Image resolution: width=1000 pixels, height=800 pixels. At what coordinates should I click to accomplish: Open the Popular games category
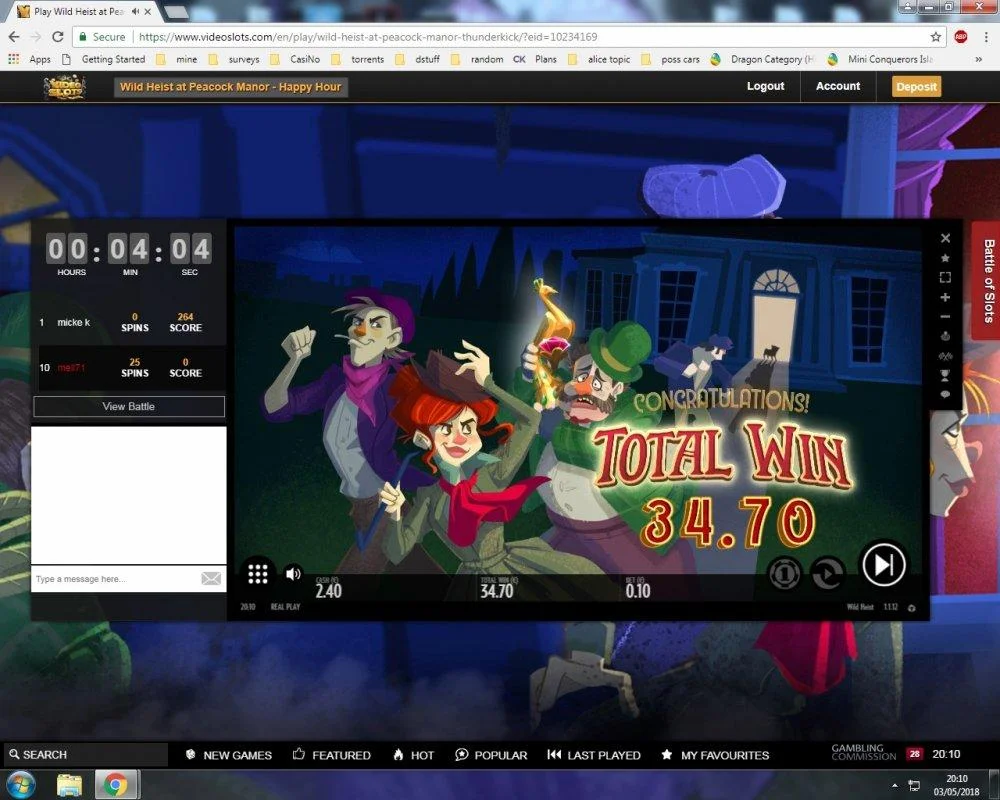(491, 755)
